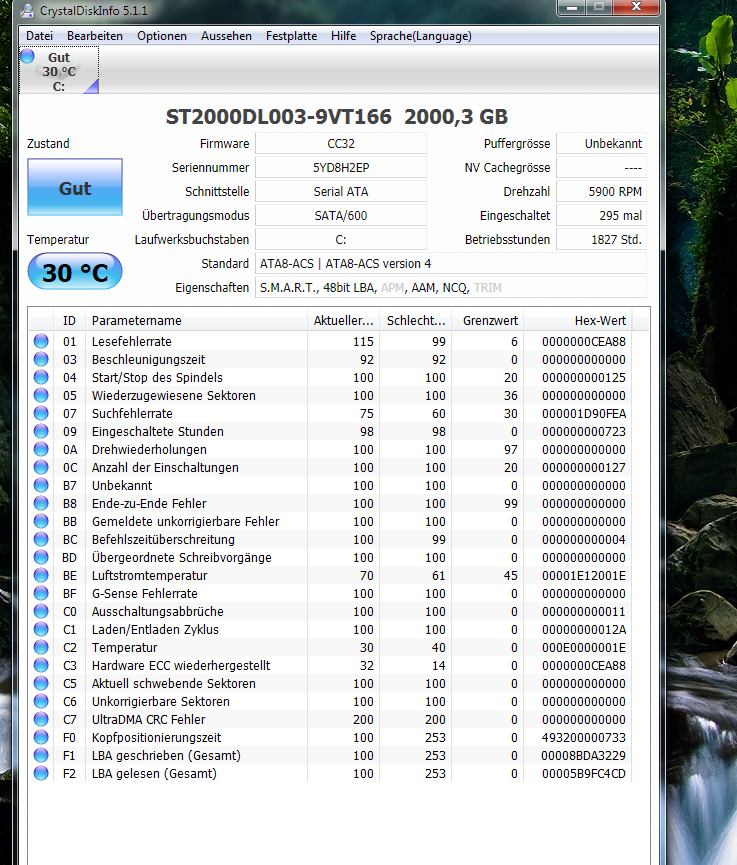Click the Seriennummer field 5YD8H2EP
The height and width of the screenshot is (865, 737).
point(341,168)
